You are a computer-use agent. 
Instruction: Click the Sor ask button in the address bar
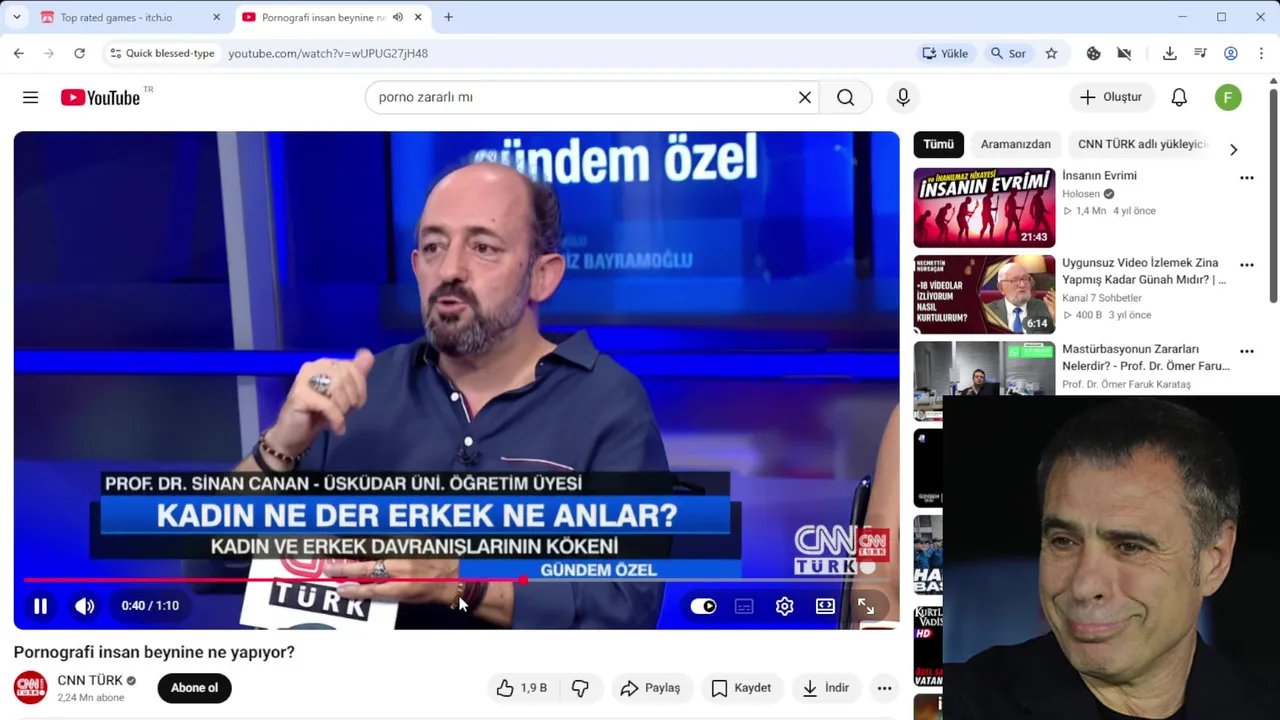click(1008, 53)
